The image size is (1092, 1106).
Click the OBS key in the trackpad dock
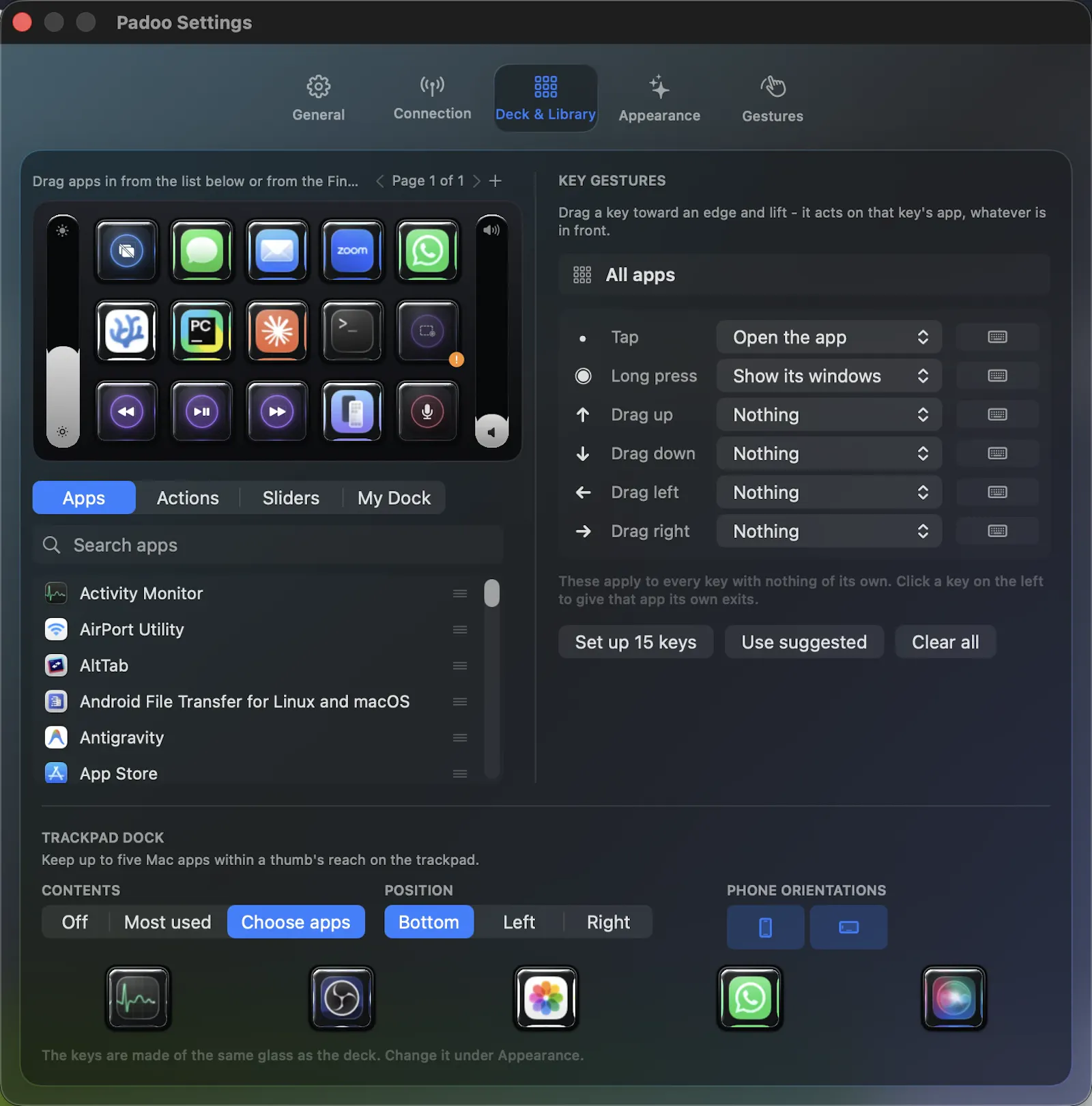click(342, 998)
